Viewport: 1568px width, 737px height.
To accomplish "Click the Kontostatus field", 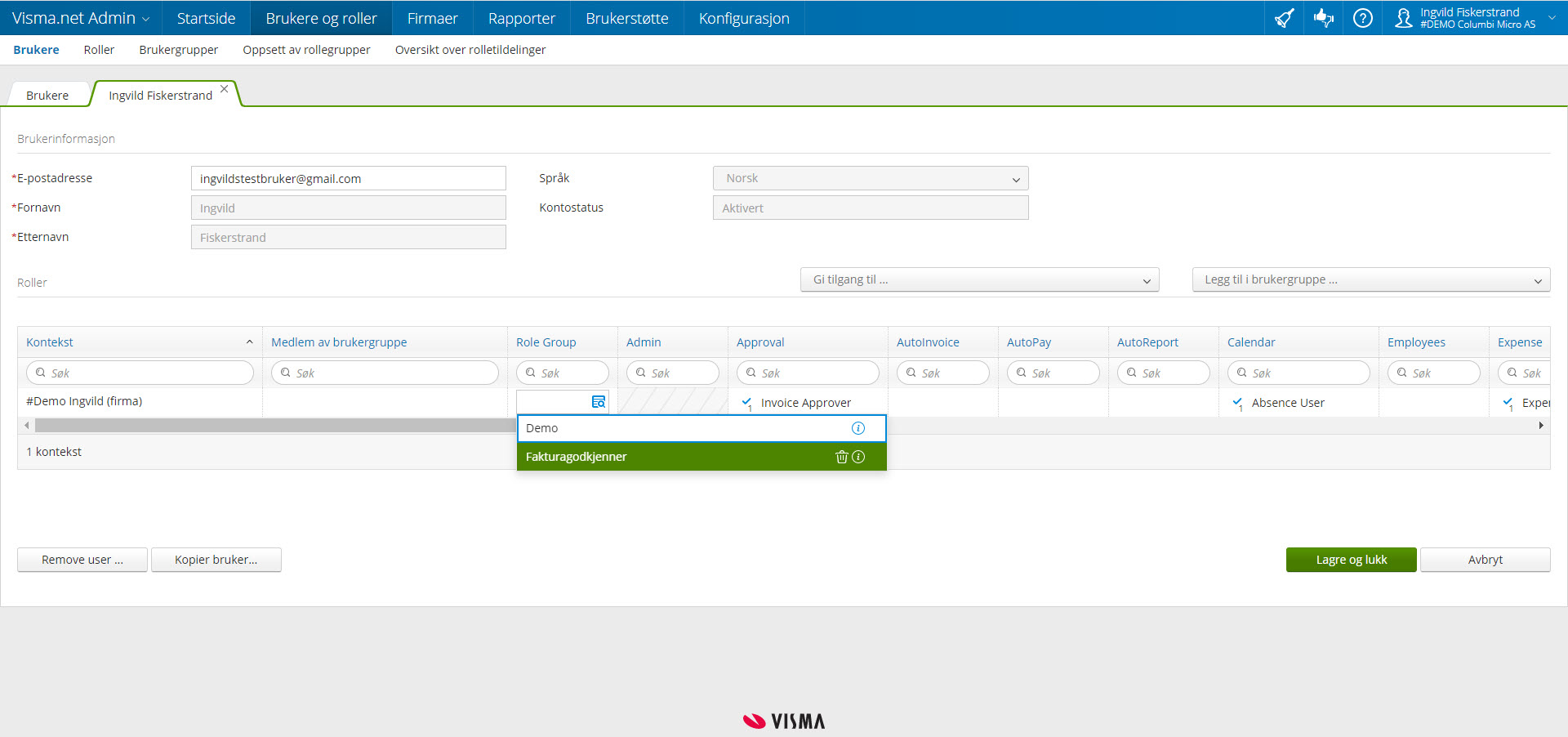I will click(871, 208).
